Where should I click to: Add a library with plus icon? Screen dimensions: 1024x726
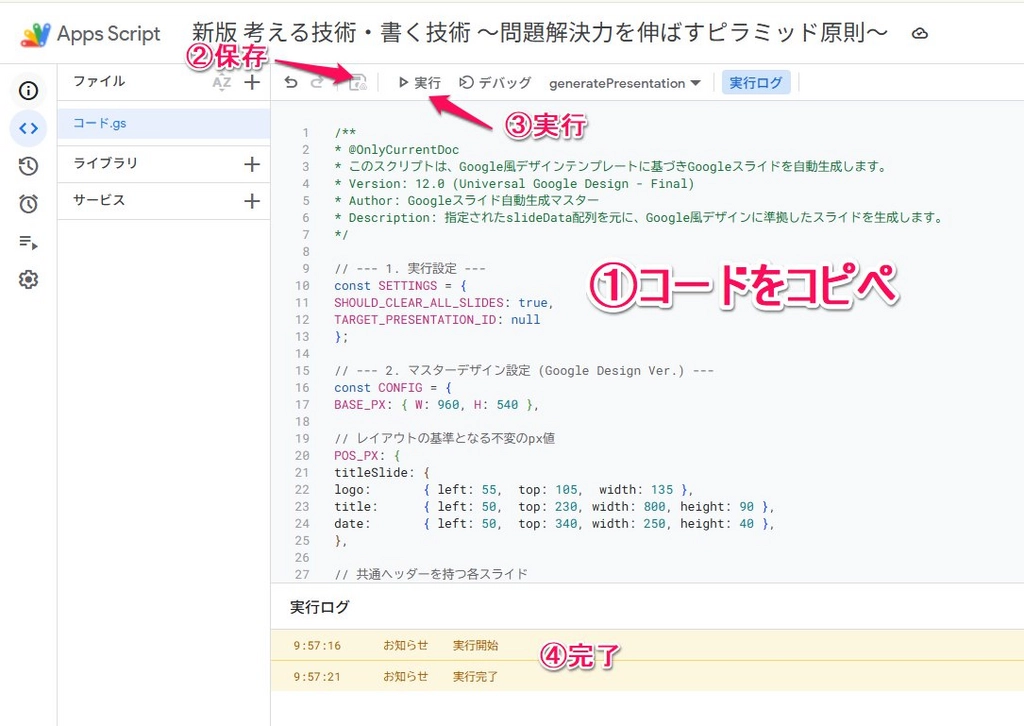pos(252,164)
